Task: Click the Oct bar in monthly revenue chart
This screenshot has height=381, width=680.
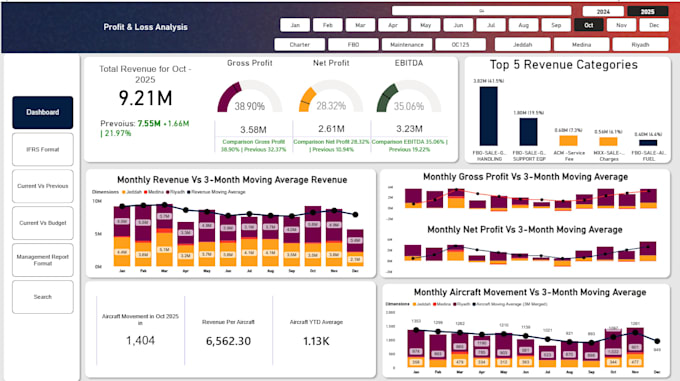Action: coord(313,236)
